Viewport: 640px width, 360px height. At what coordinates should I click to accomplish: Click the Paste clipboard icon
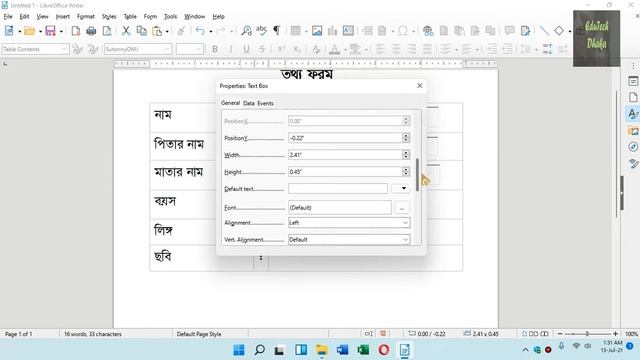(157, 31)
